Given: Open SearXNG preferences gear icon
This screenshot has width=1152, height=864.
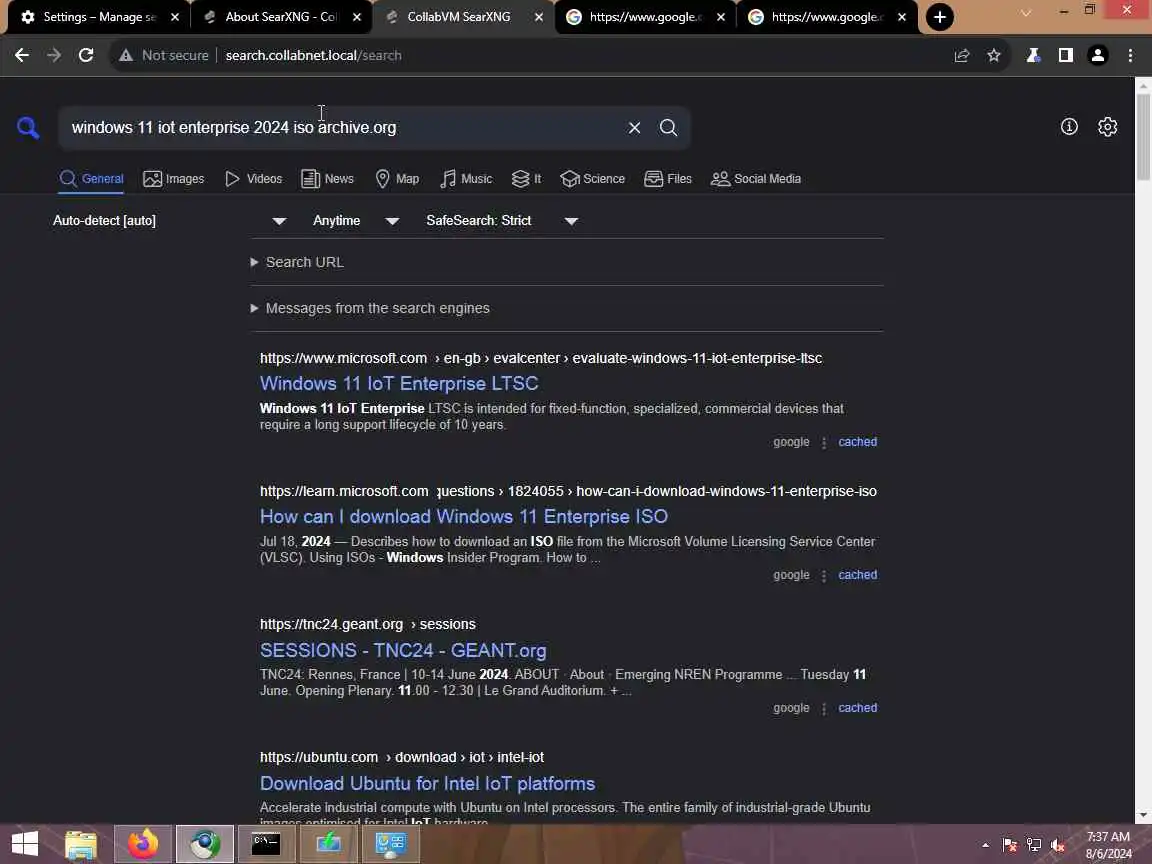Looking at the screenshot, I should coord(1107,127).
